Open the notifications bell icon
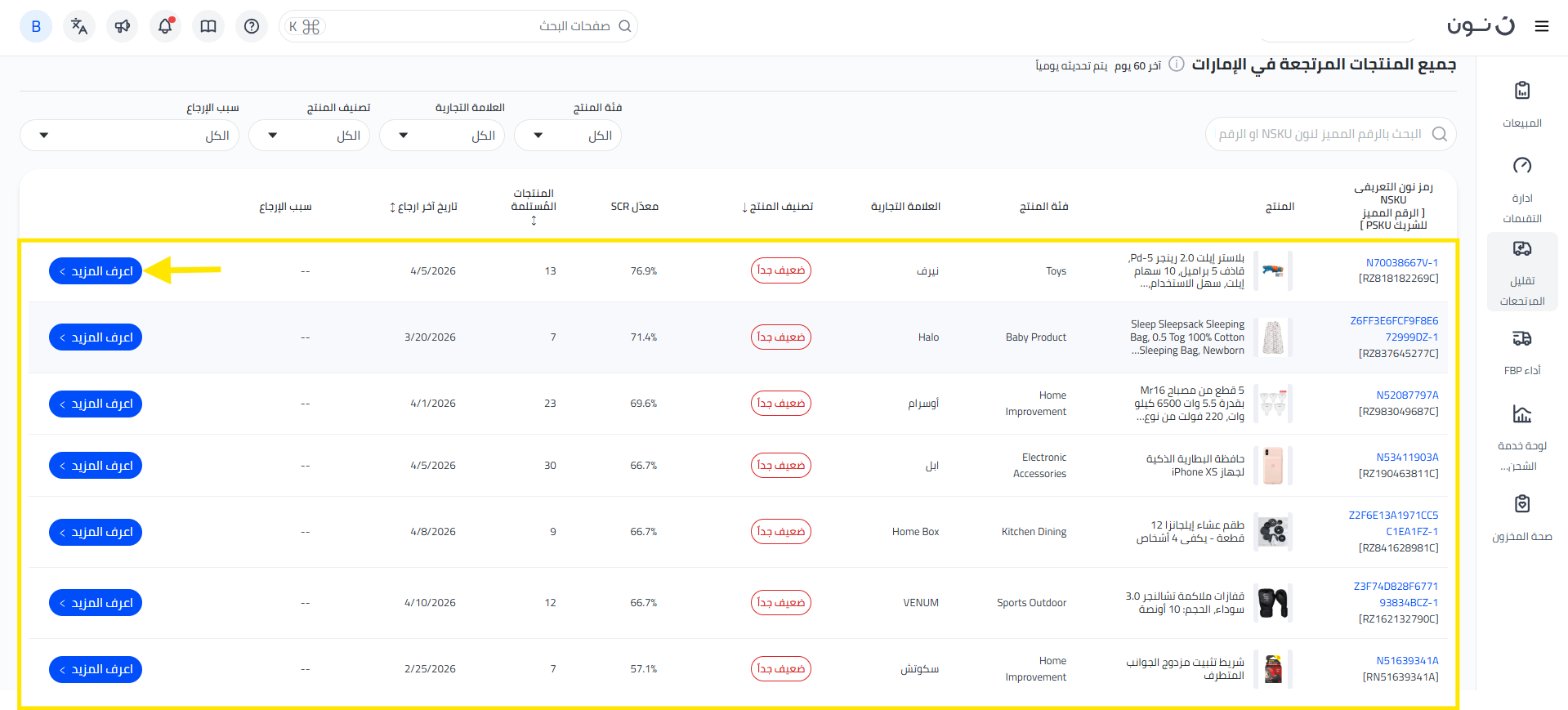Viewport: 1568px width, 710px height. point(165,26)
